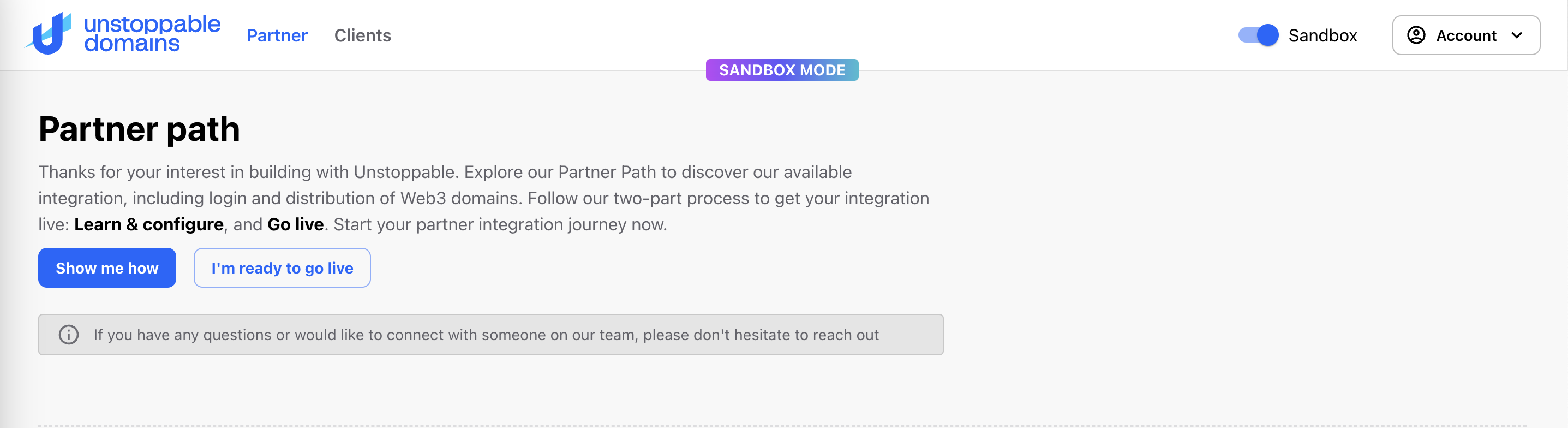Select the Partner navigation item
The width and height of the screenshot is (1568, 428).
[277, 35]
